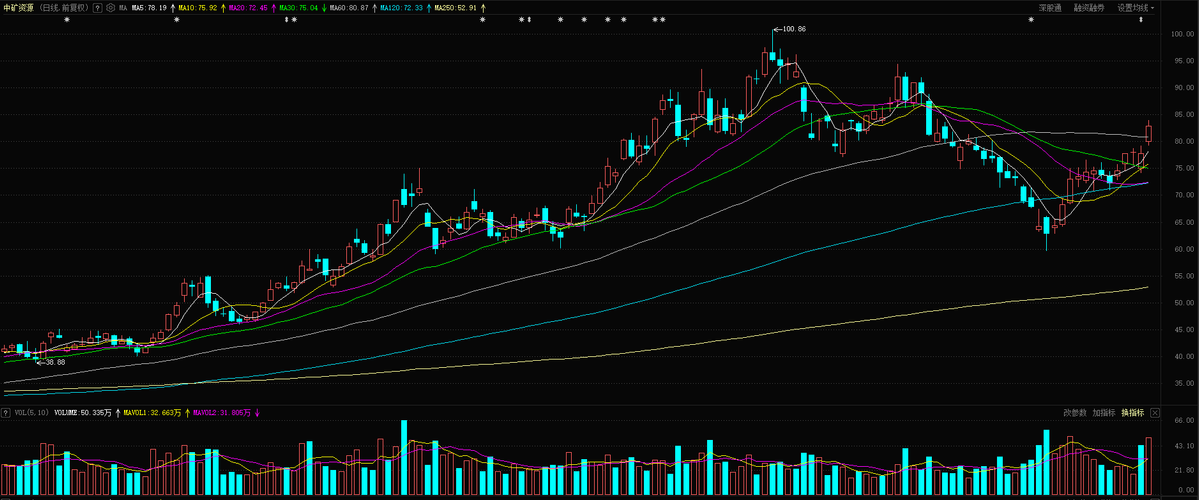Close the volume indicator panel with X
This screenshot has width=1199, height=500.
click(x=1155, y=413)
